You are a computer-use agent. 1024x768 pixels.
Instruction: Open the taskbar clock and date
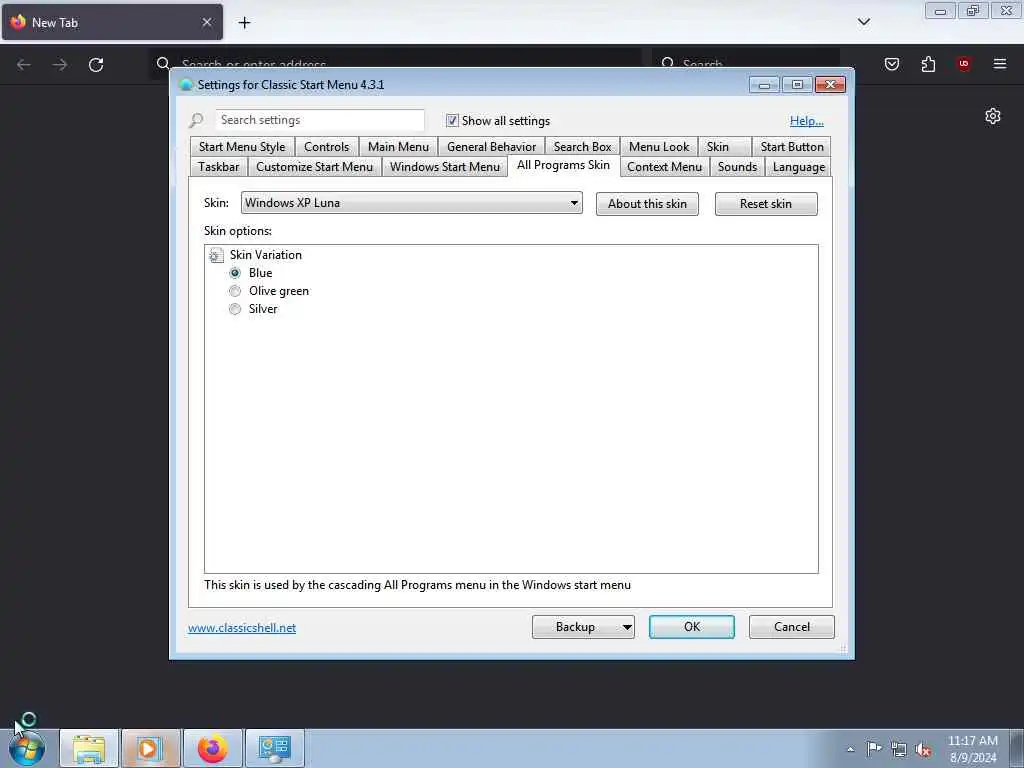[x=973, y=749]
